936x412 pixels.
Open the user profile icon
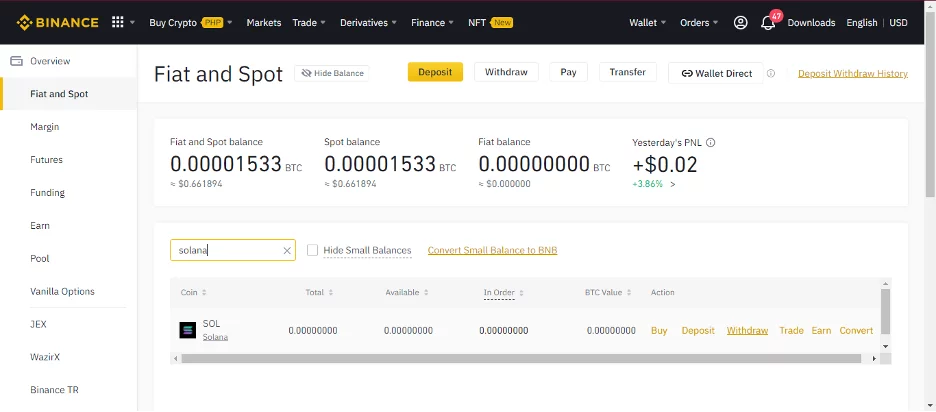pos(740,23)
